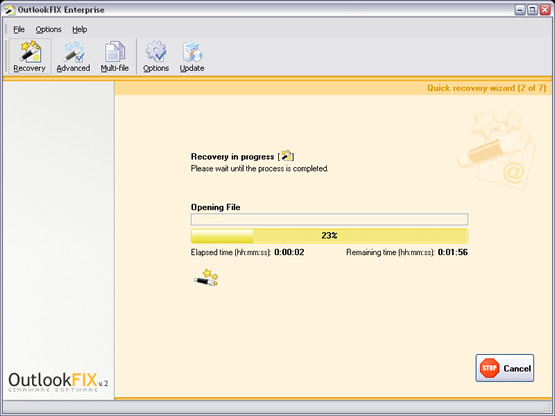This screenshot has width=555, height=416.
Task: Launch the Update toolbar icon
Action: (192, 56)
